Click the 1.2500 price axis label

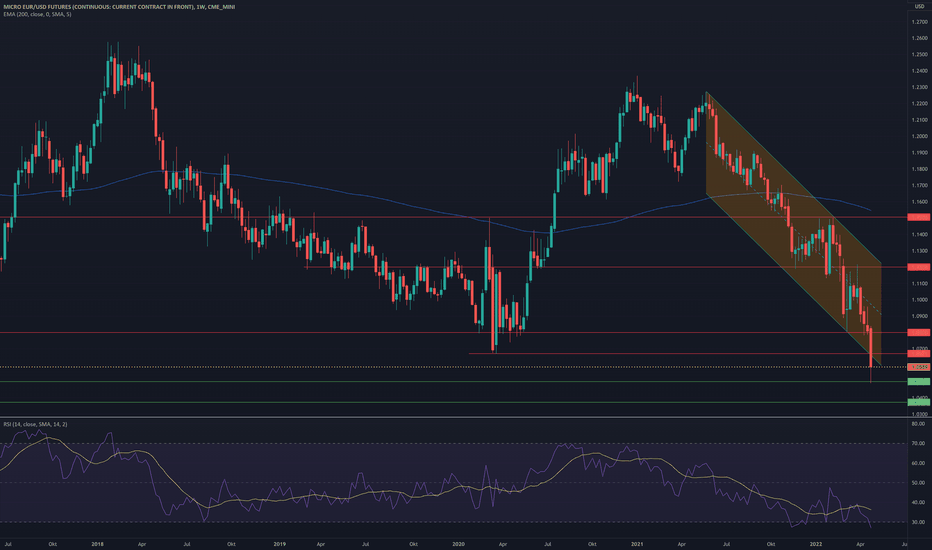tap(919, 55)
